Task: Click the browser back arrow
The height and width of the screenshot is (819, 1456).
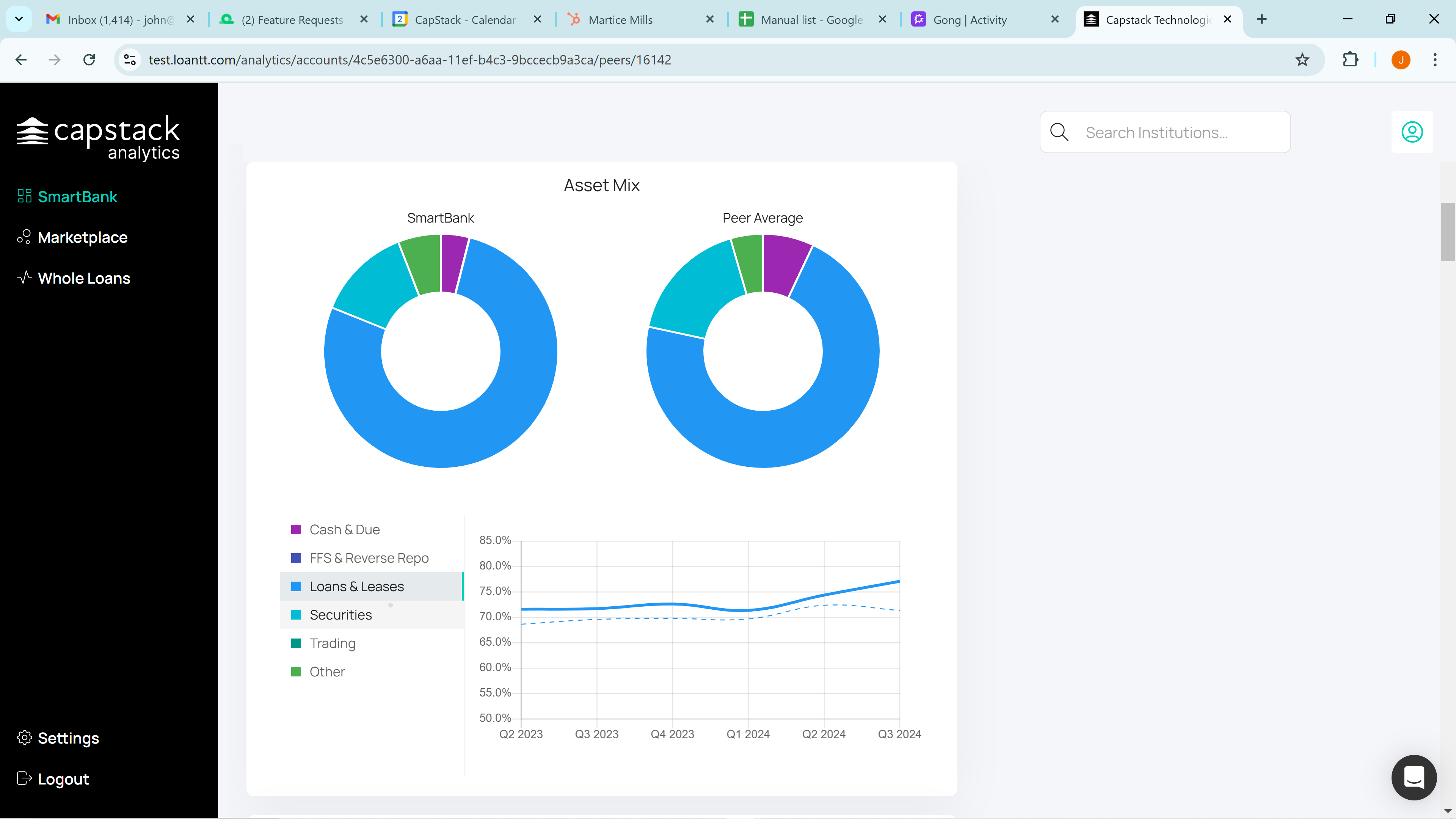Action: coord(21,60)
